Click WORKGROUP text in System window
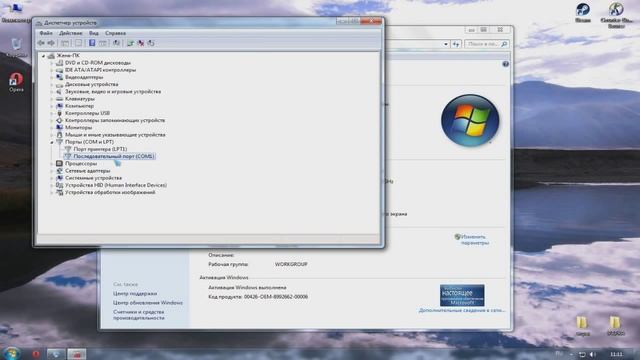The width and height of the screenshot is (640, 360). 291,264
